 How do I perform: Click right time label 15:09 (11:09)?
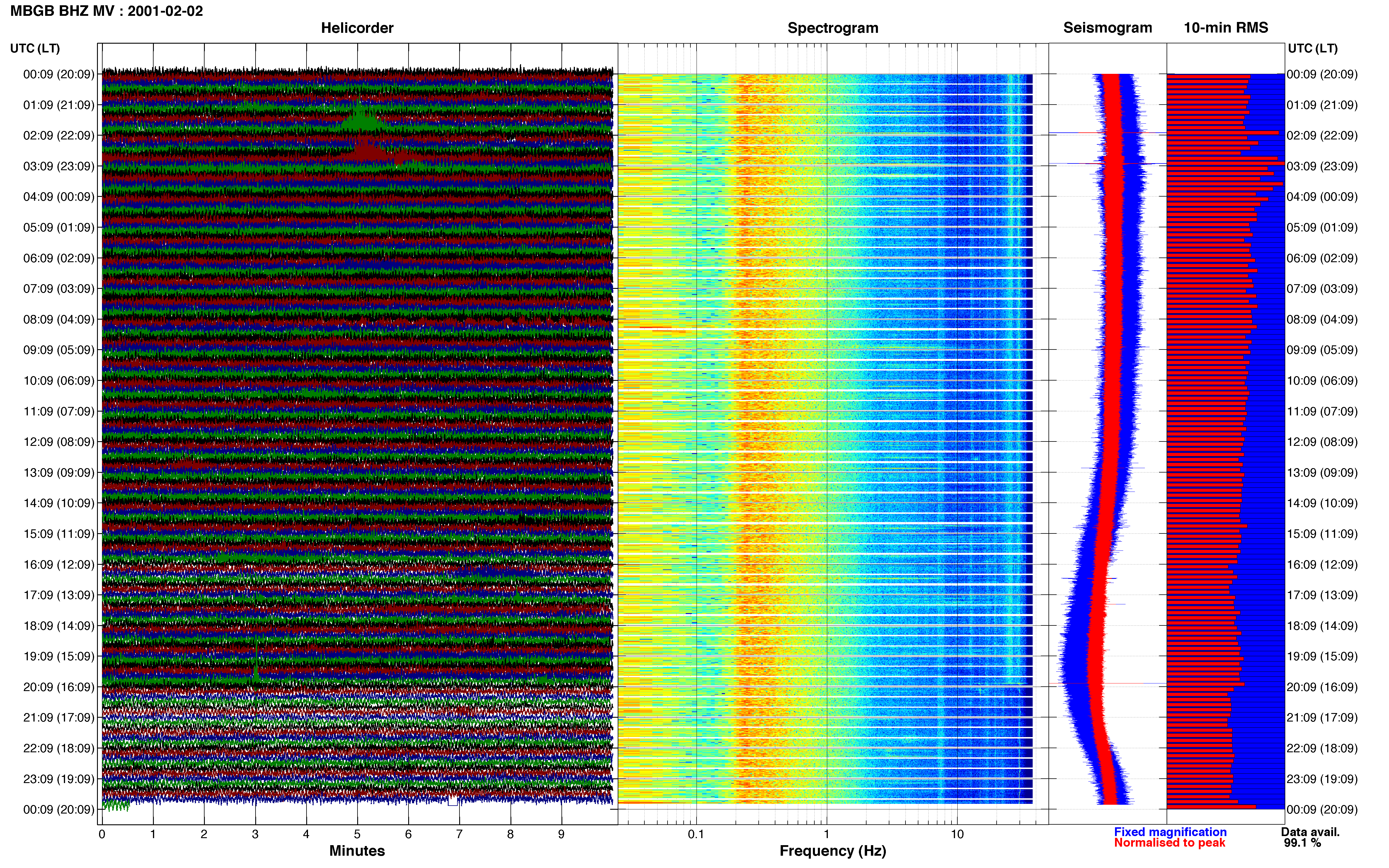(1322, 534)
